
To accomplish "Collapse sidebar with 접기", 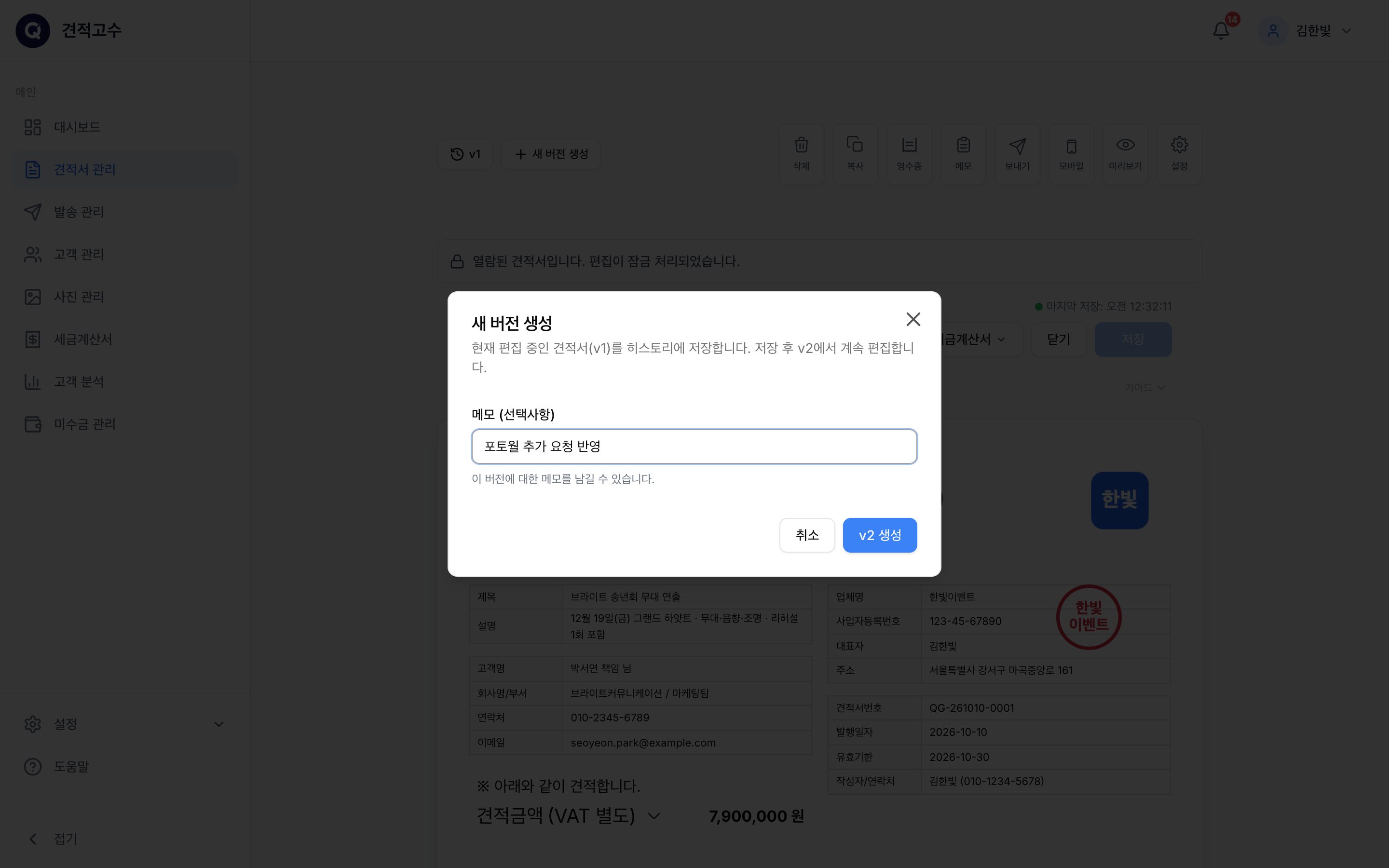I will click(x=124, y=839).
